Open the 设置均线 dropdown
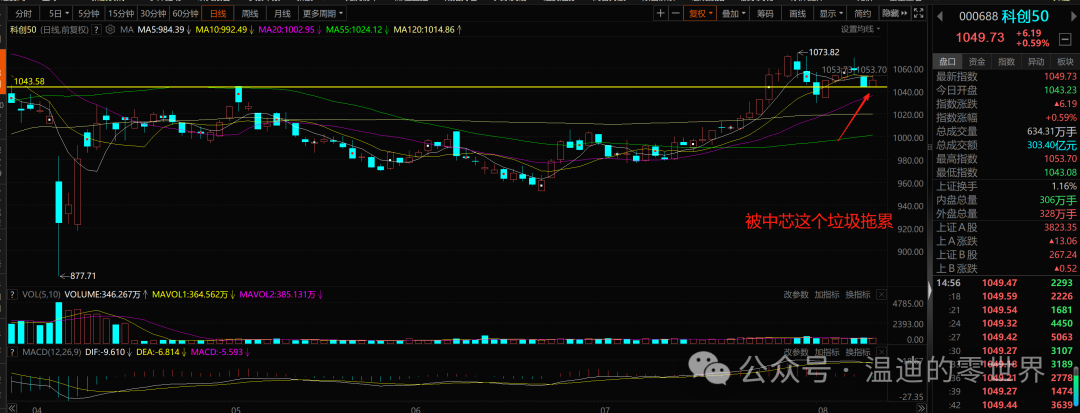The height and width of the screenshot is (413, 1080). coord(860,29)
